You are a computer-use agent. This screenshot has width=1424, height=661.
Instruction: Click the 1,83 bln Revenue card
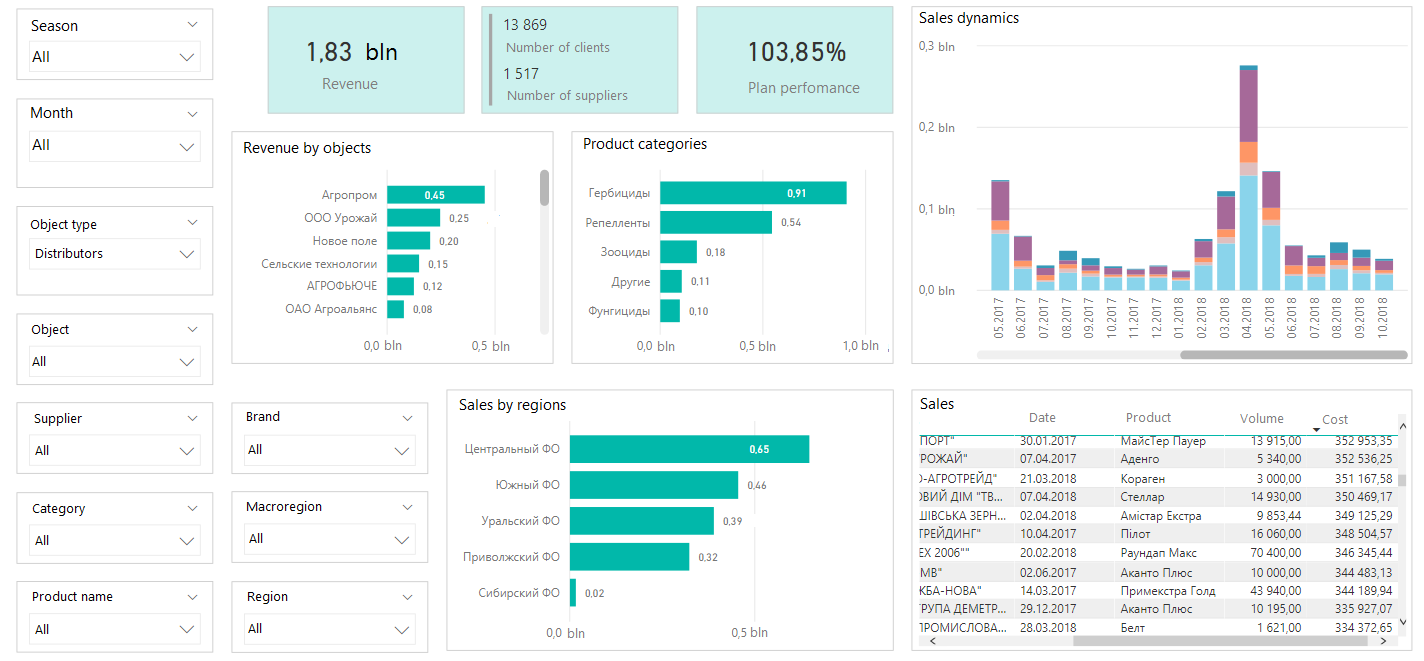pyautogui.click(x=366, y=60)
